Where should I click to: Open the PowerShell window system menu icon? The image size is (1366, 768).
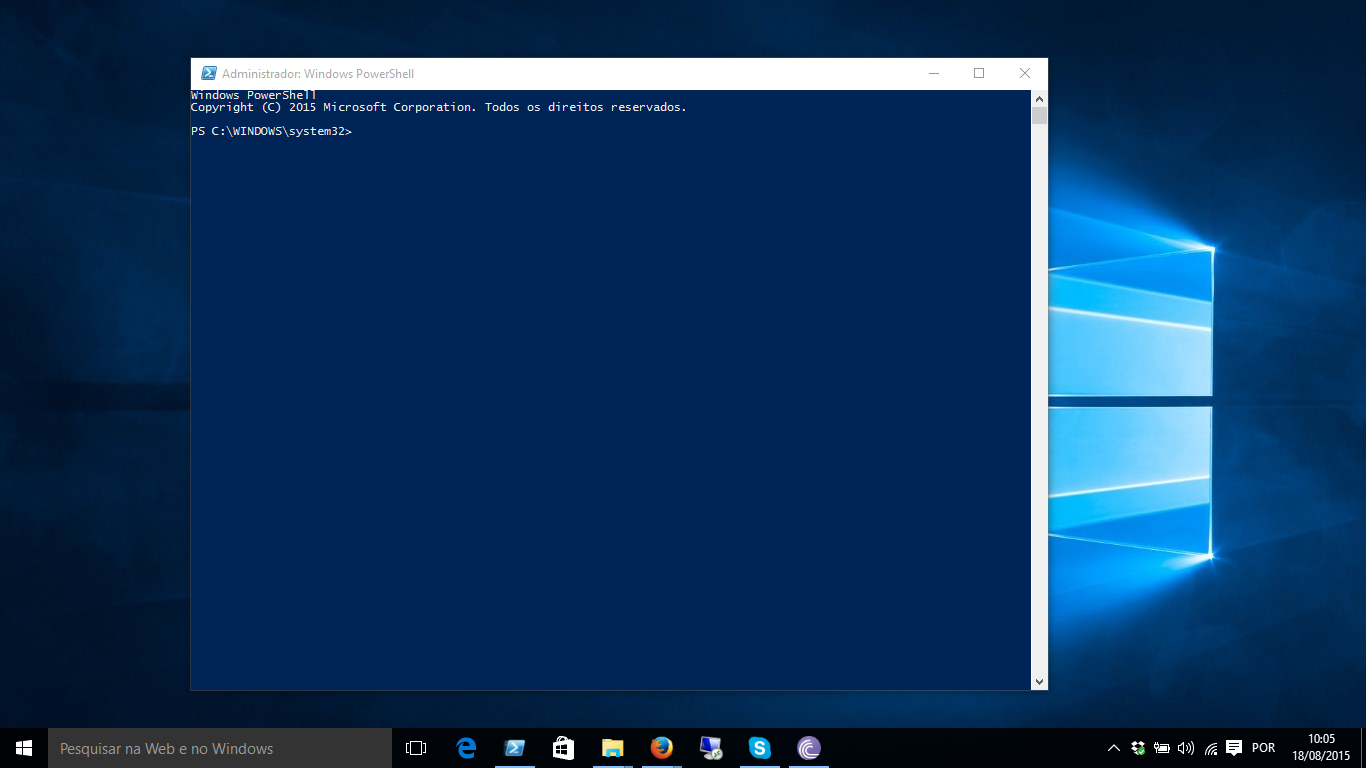pyautogui.click(x=209, y=73)
